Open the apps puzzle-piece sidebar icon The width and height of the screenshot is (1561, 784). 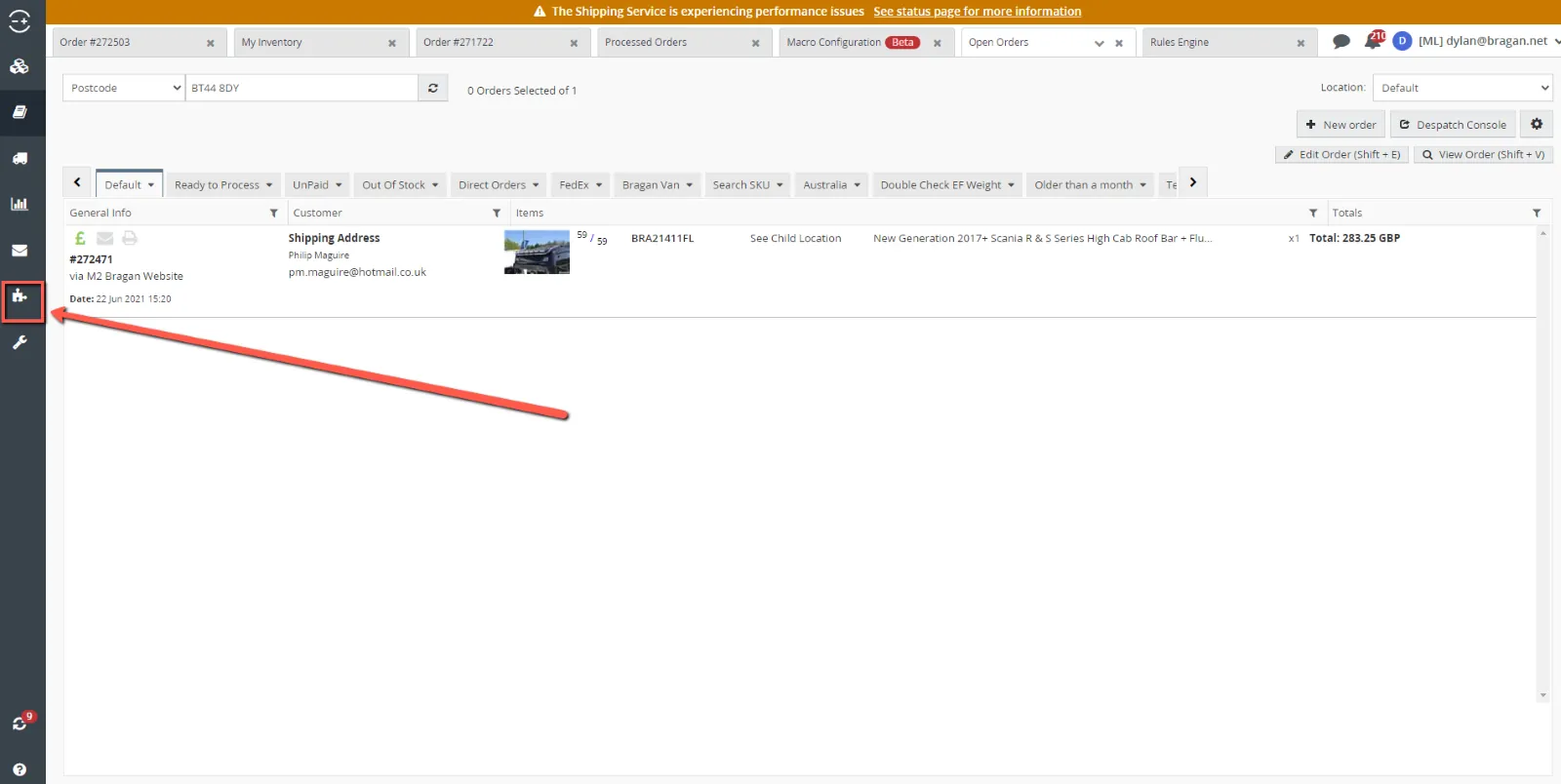click(x=20, y=295)
